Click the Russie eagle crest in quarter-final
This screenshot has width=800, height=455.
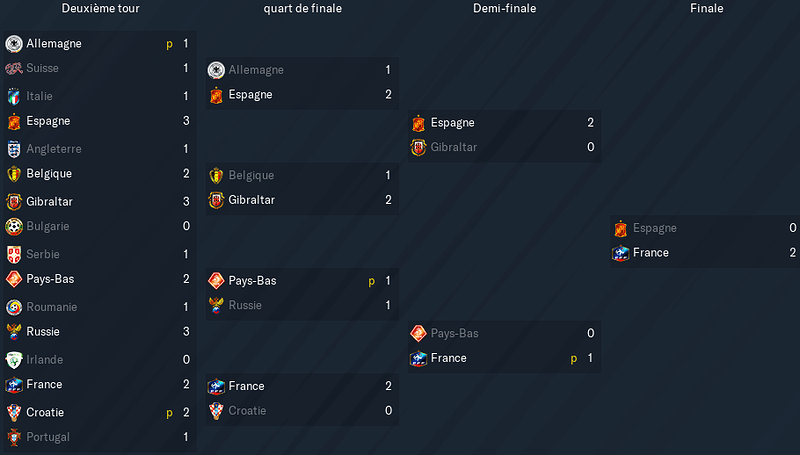coord(216,306)
